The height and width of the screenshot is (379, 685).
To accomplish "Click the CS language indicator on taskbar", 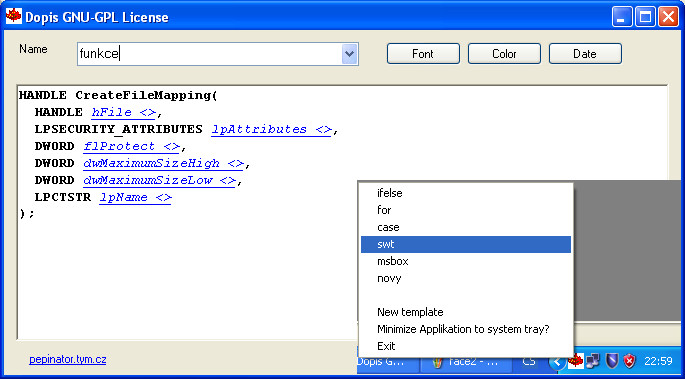I will pyautogui.click(x=529, y=362).
